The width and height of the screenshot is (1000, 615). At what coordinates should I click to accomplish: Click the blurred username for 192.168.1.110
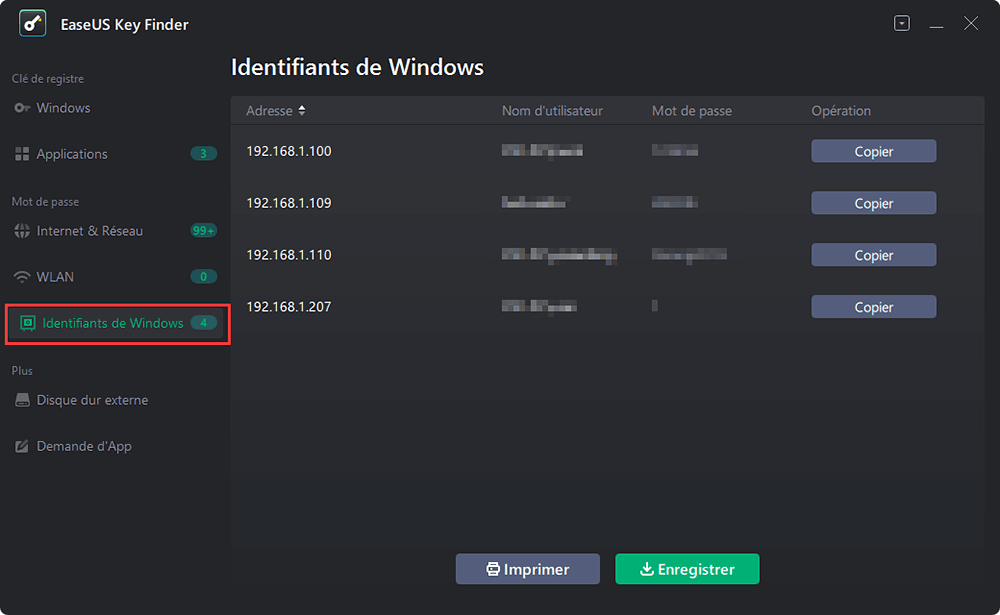pyautogui.click(x=559, y=255)
